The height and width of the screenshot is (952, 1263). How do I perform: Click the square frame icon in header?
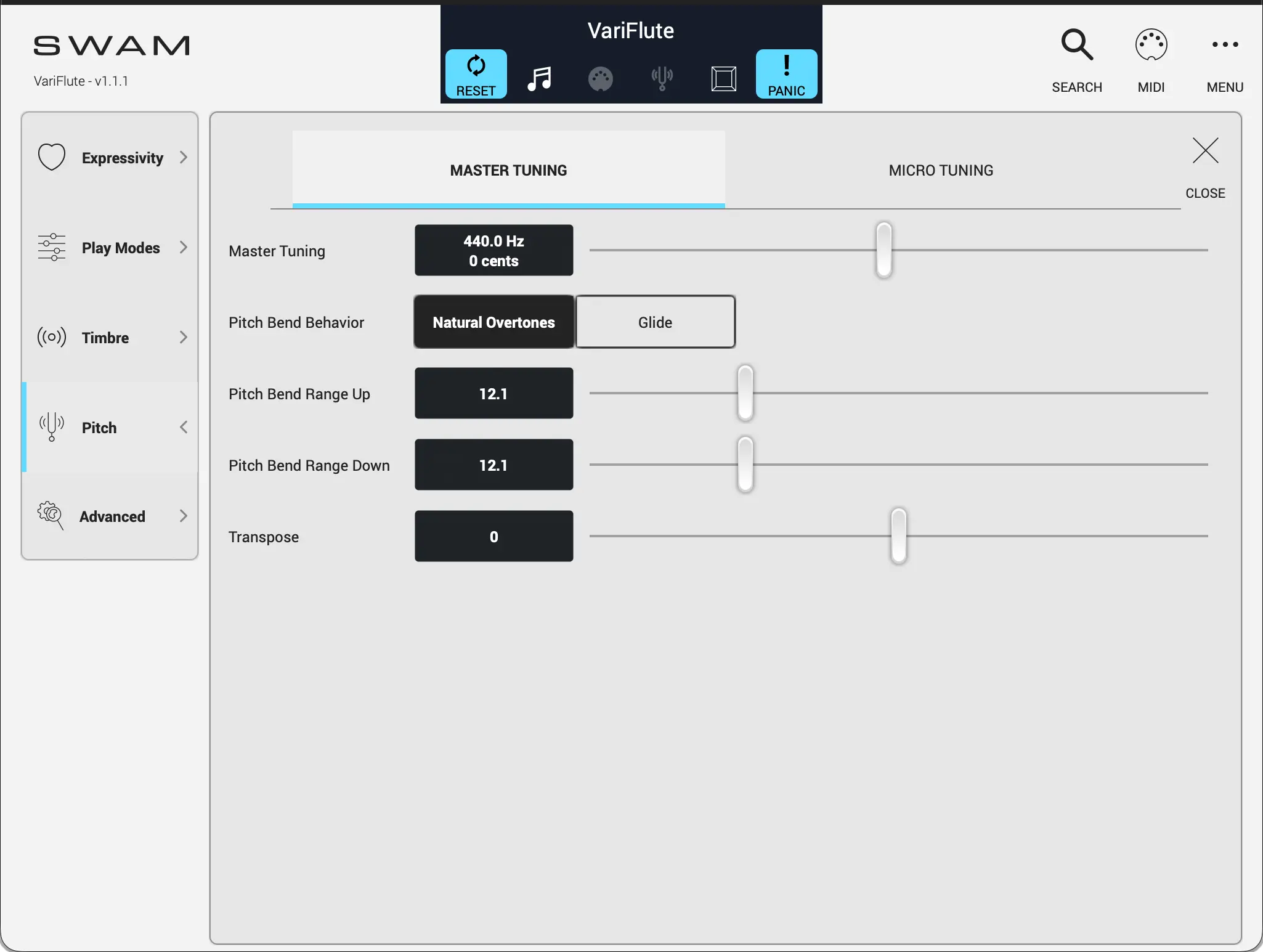tap(723, 79)
